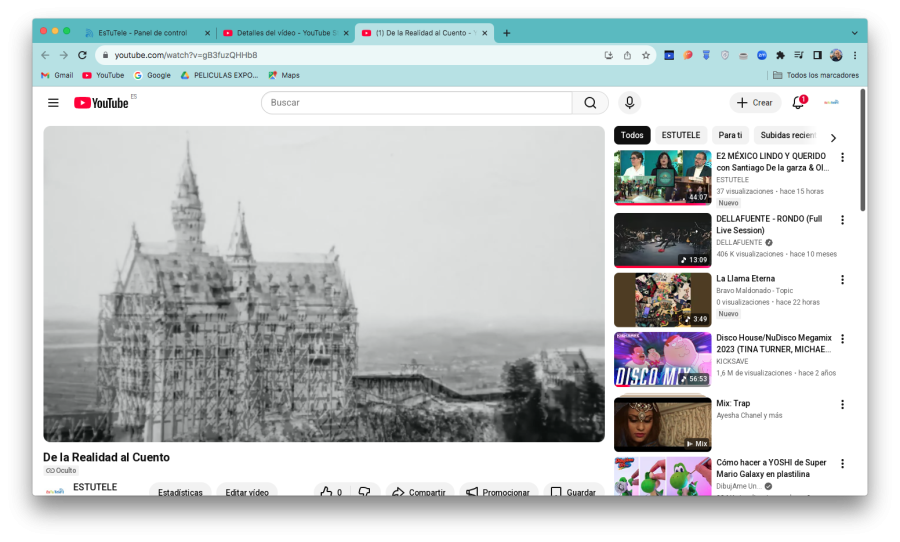Open the Disco House/NuDisco Megamix thumbnail
900x542 pixels.
(x=662, y=359)
